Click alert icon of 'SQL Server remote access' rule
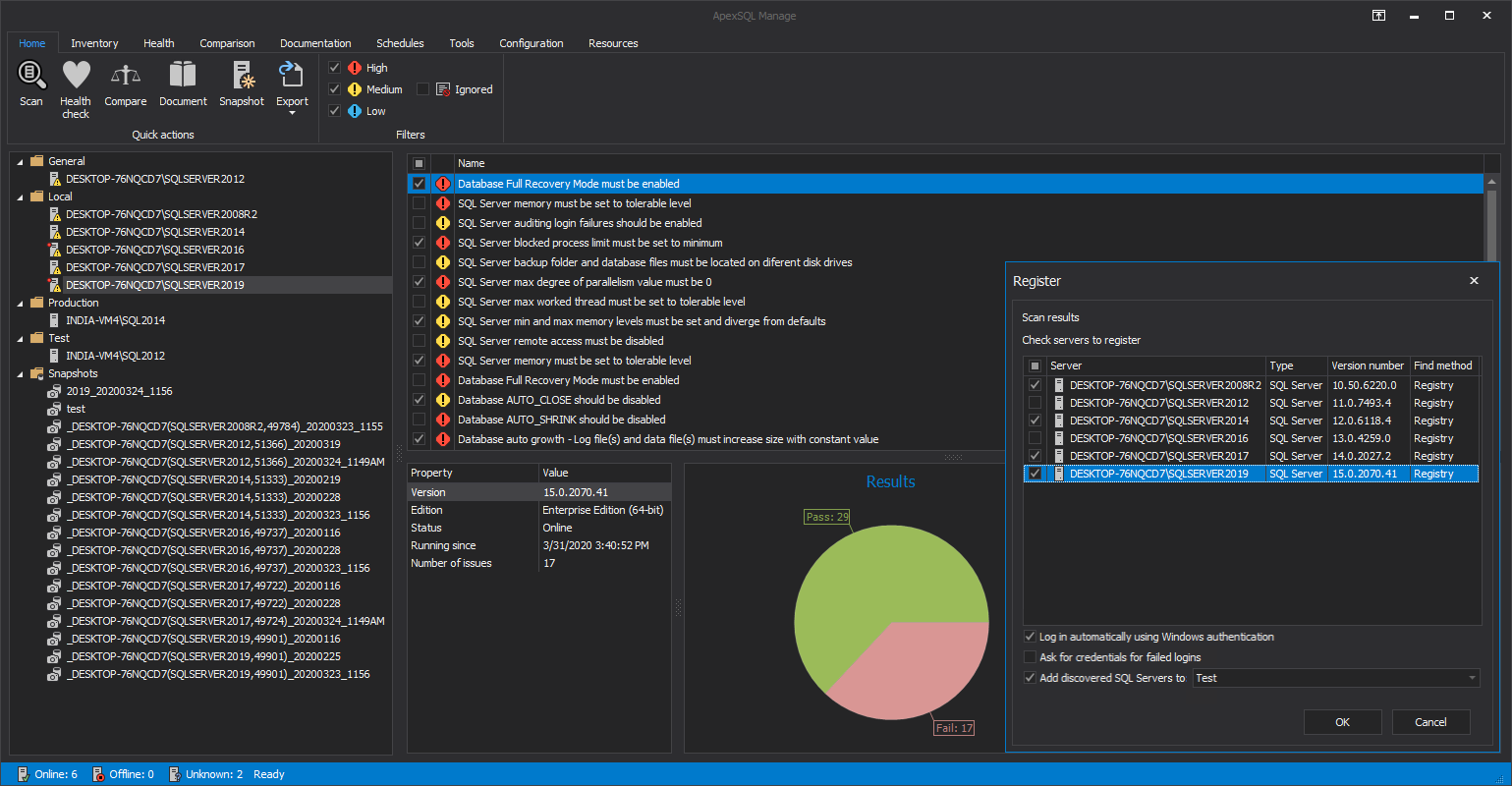 point(442,341)
